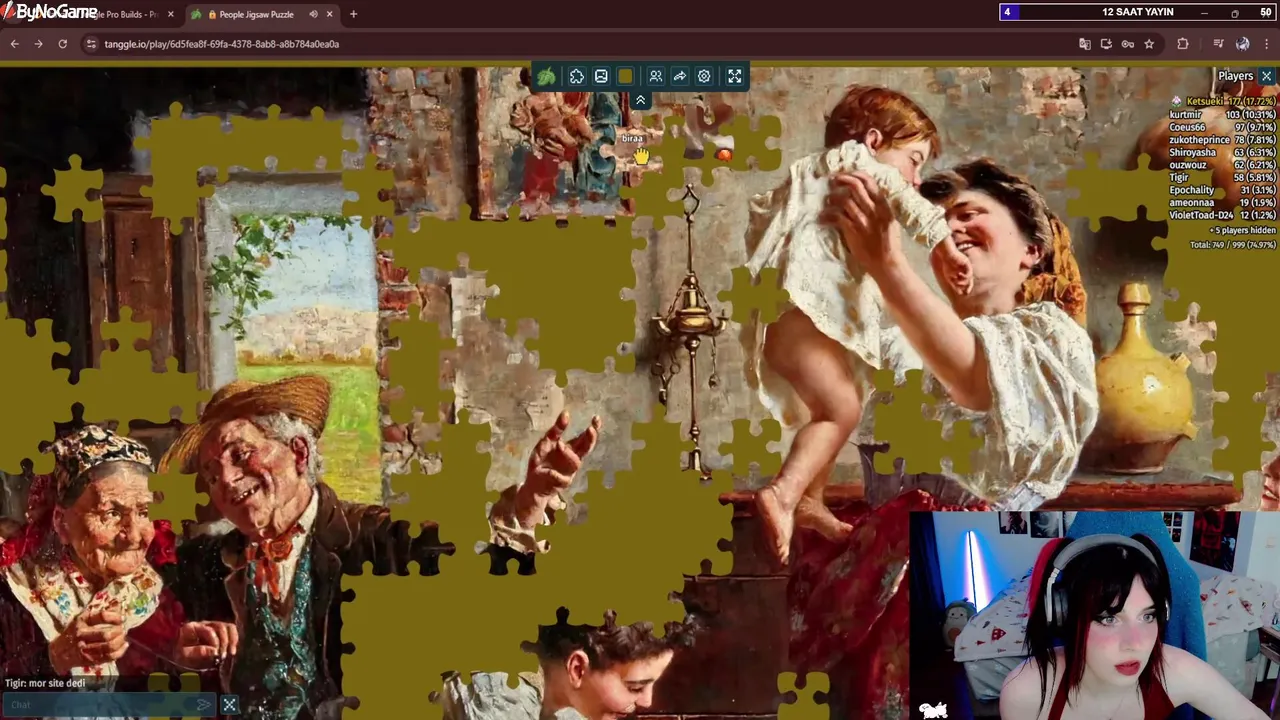Reload the tanggle.io page
The height and width of the screenshot is (720, 1280).
[x=62, y=44]
